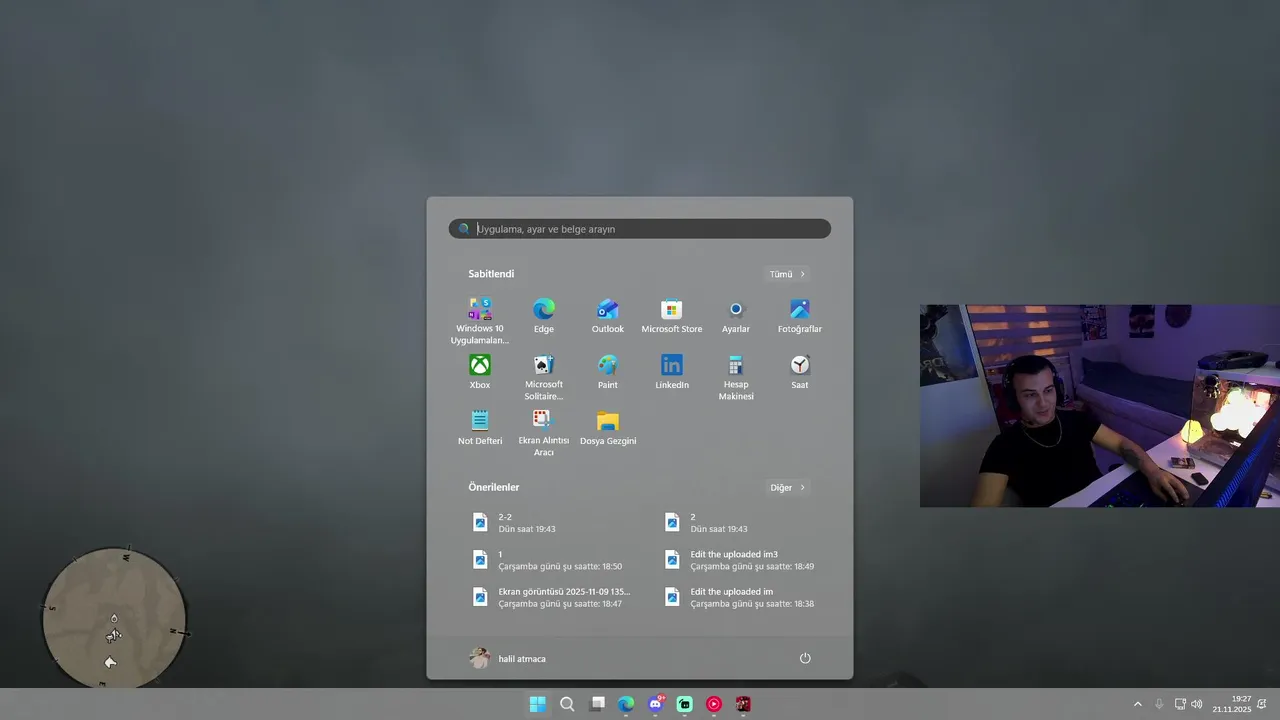Viewport: 1280px width, 720px height.
Task: Expand hidden system tray icons chevron
Action: click(x=1137, y=704)
